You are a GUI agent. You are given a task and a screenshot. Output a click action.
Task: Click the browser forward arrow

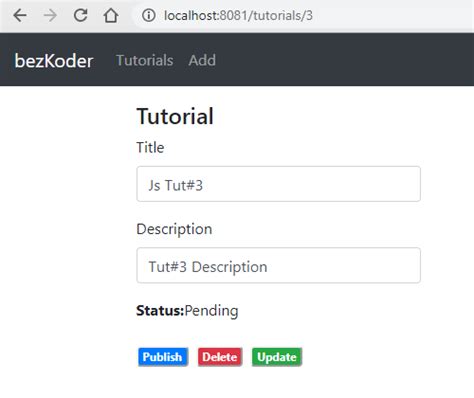click(x=50, y=15)
